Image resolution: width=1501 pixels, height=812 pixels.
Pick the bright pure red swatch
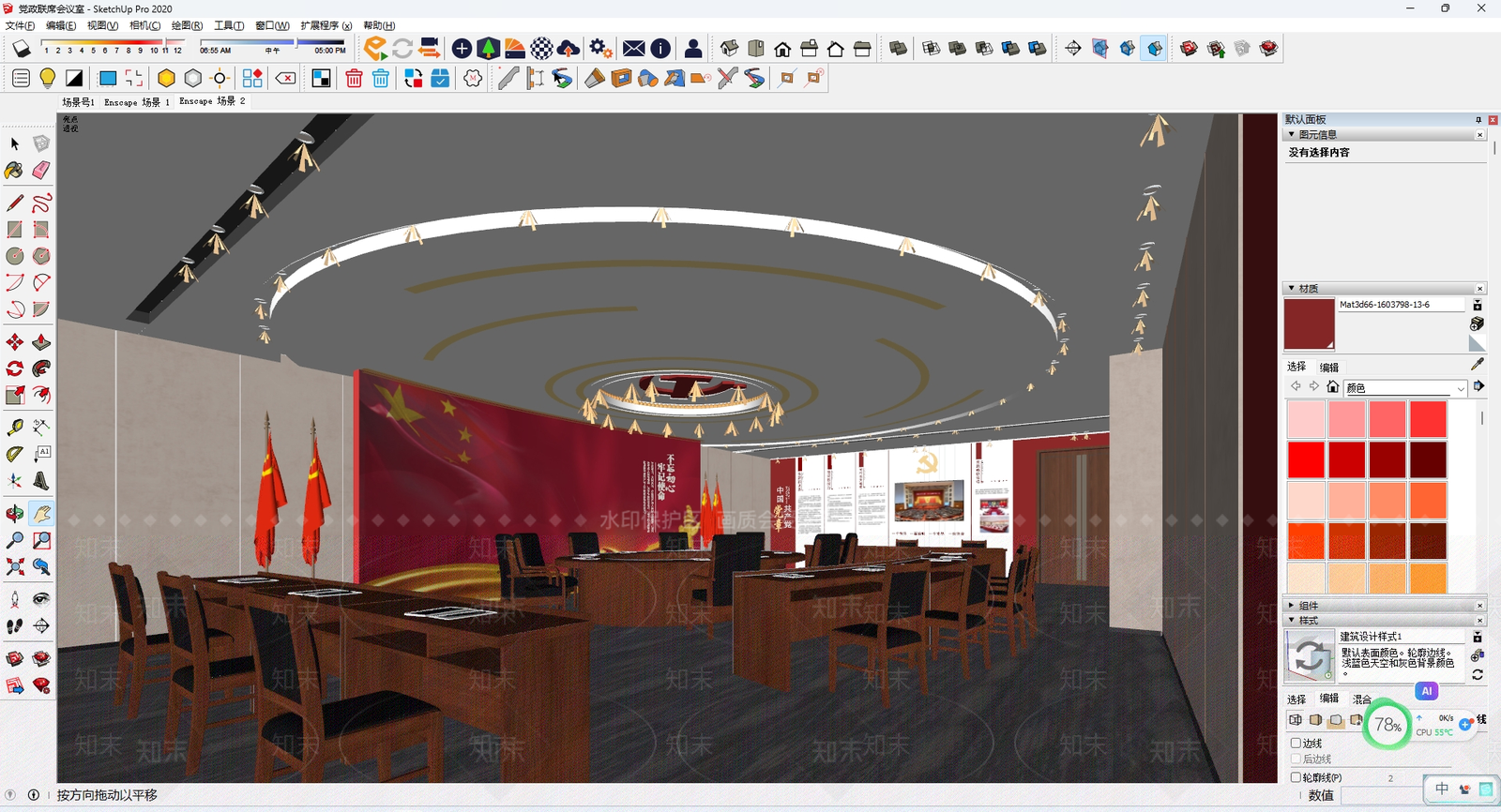(x=1306, y=459)
